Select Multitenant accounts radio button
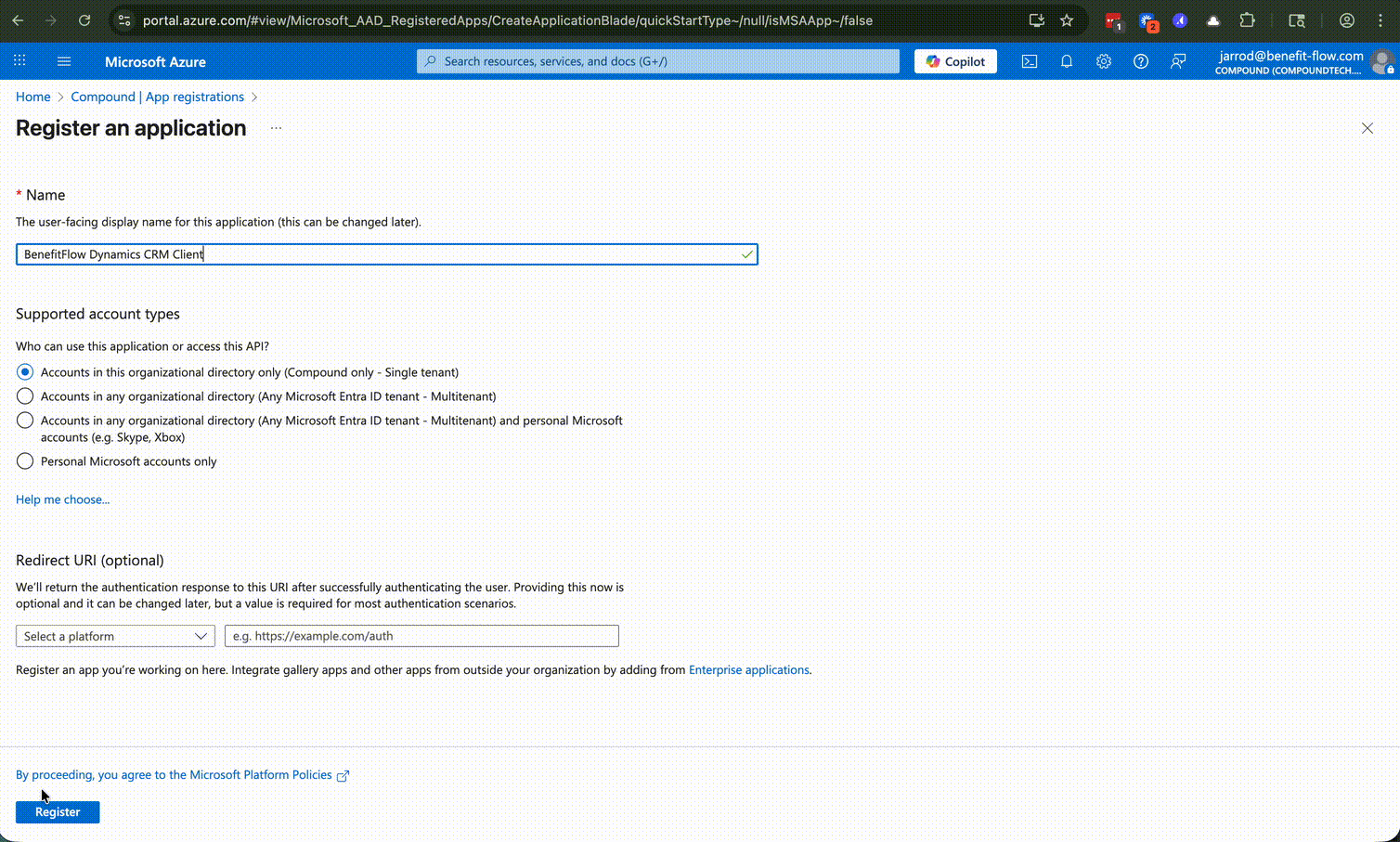1400x842 pixels. coord(25,395)
